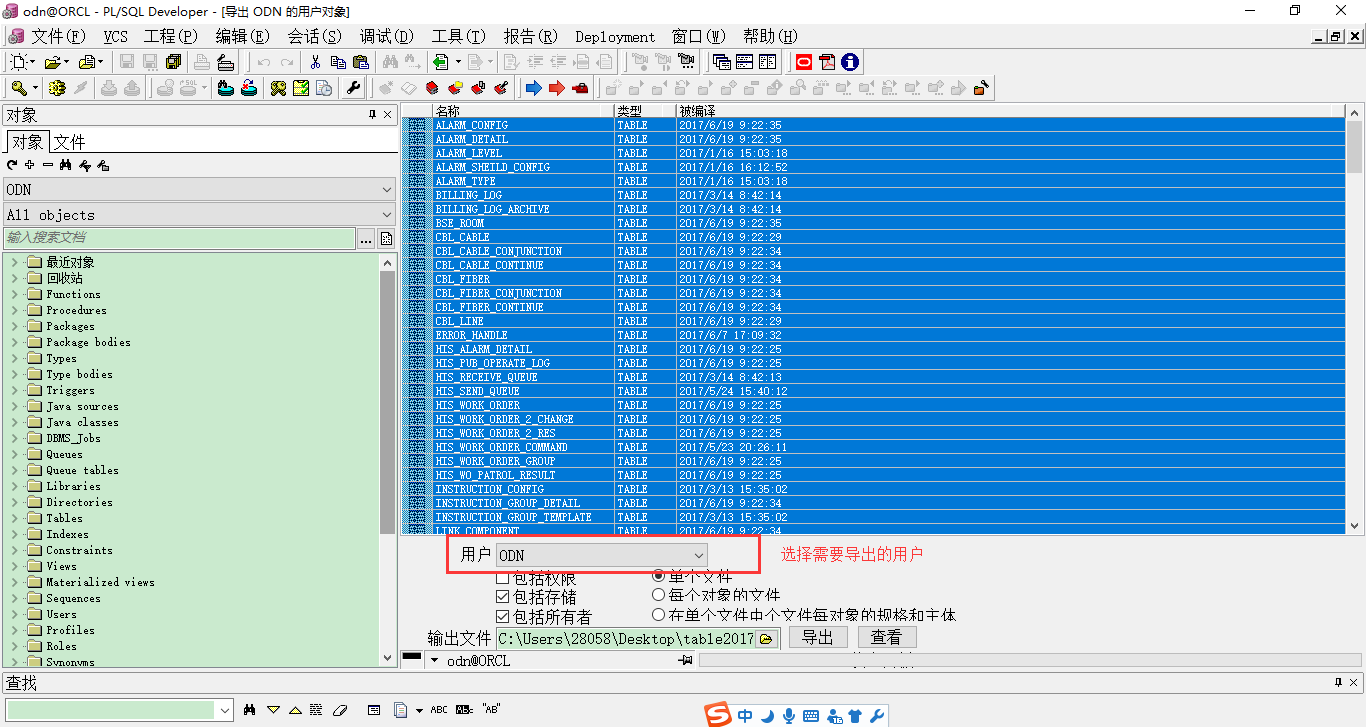Open the 会话(S) menu
Viewport: 1366px width, 727px height.
click(314, 36)
